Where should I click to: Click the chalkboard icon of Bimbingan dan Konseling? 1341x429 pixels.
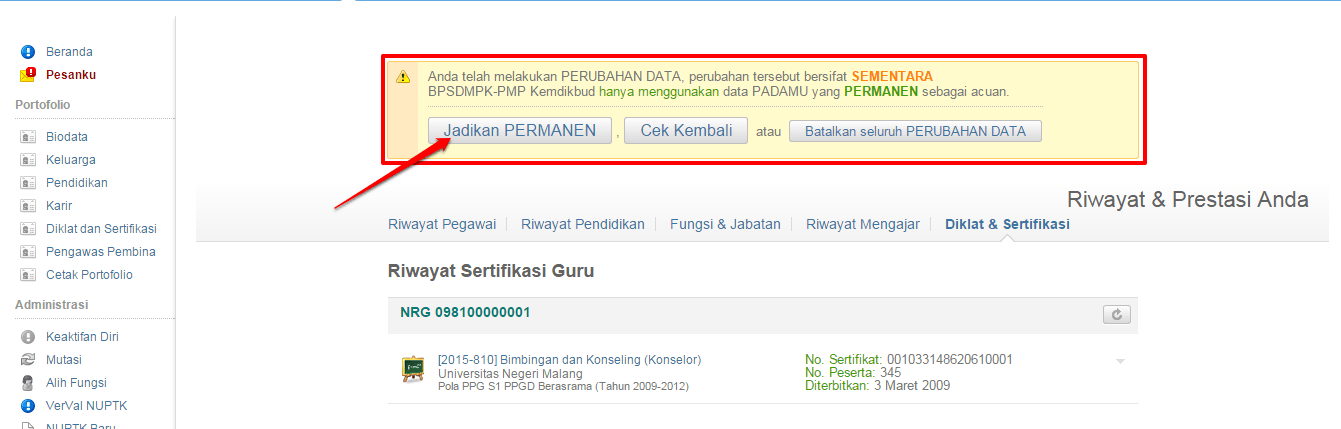point(412,369)
